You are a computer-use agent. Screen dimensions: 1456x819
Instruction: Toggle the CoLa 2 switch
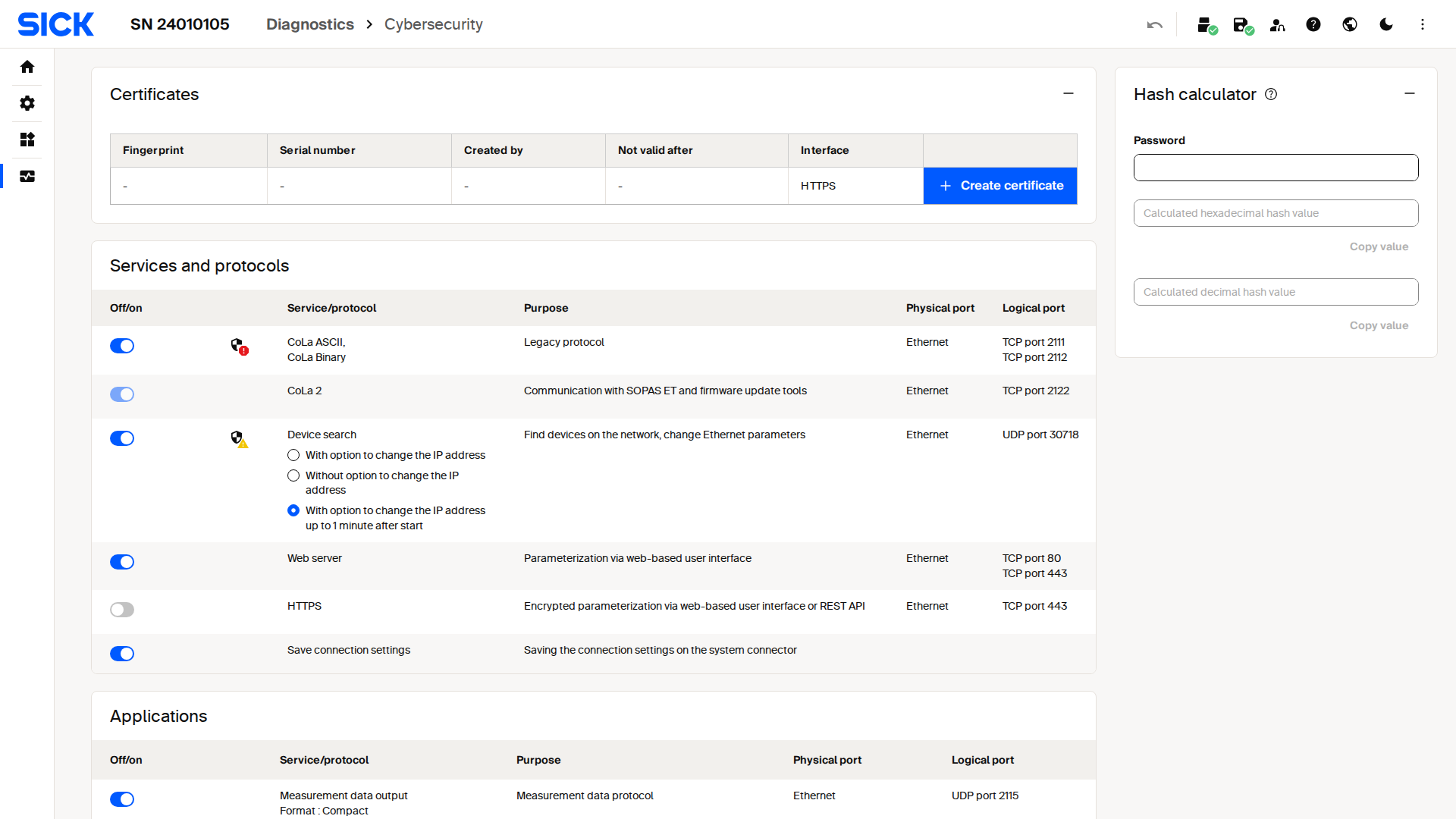(x=122, y=394)
